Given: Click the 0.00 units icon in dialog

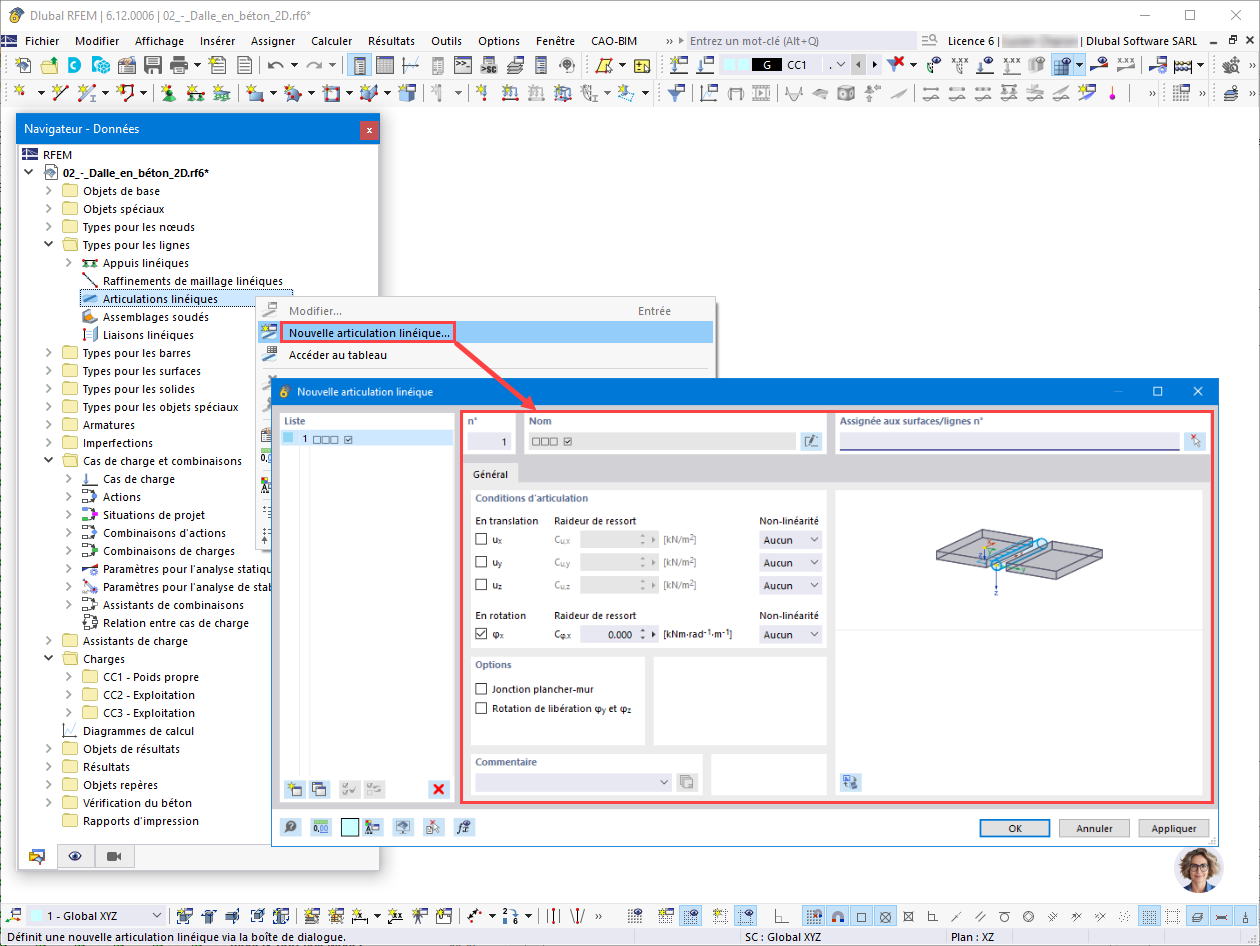Looking at the screenshot, I should click(x=321, y=827).
